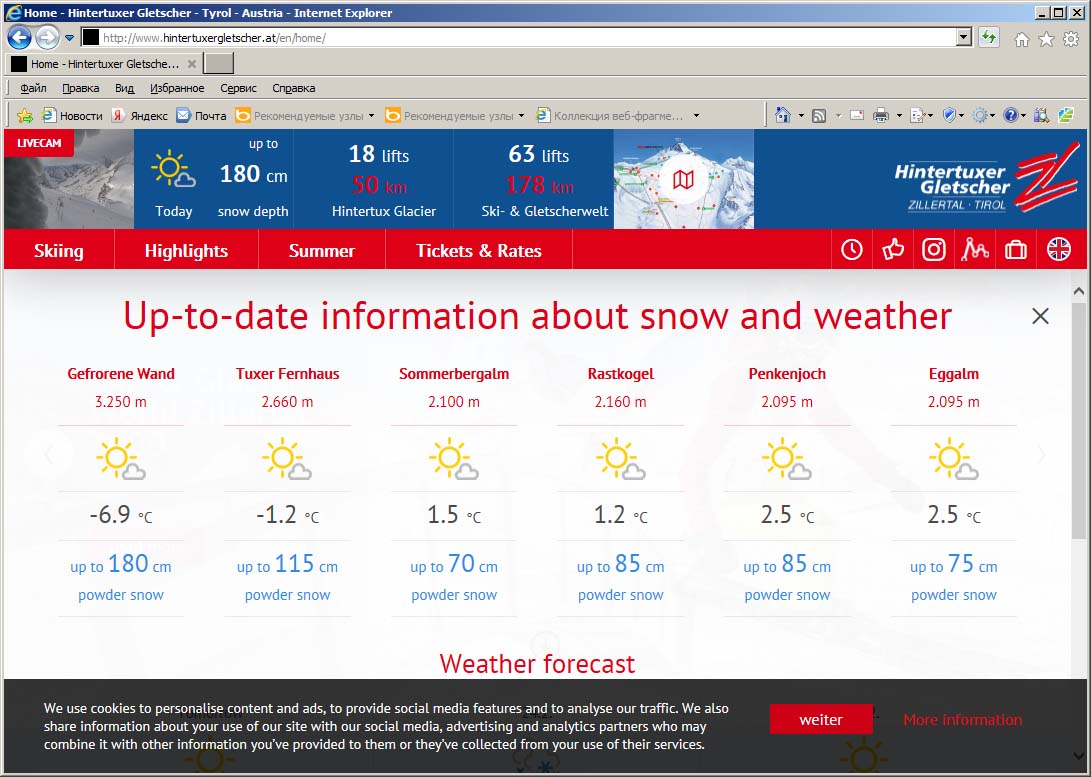Click the Hintertuxer Gletscher logo
The image size is (1091, 777).
pos(987,177)
